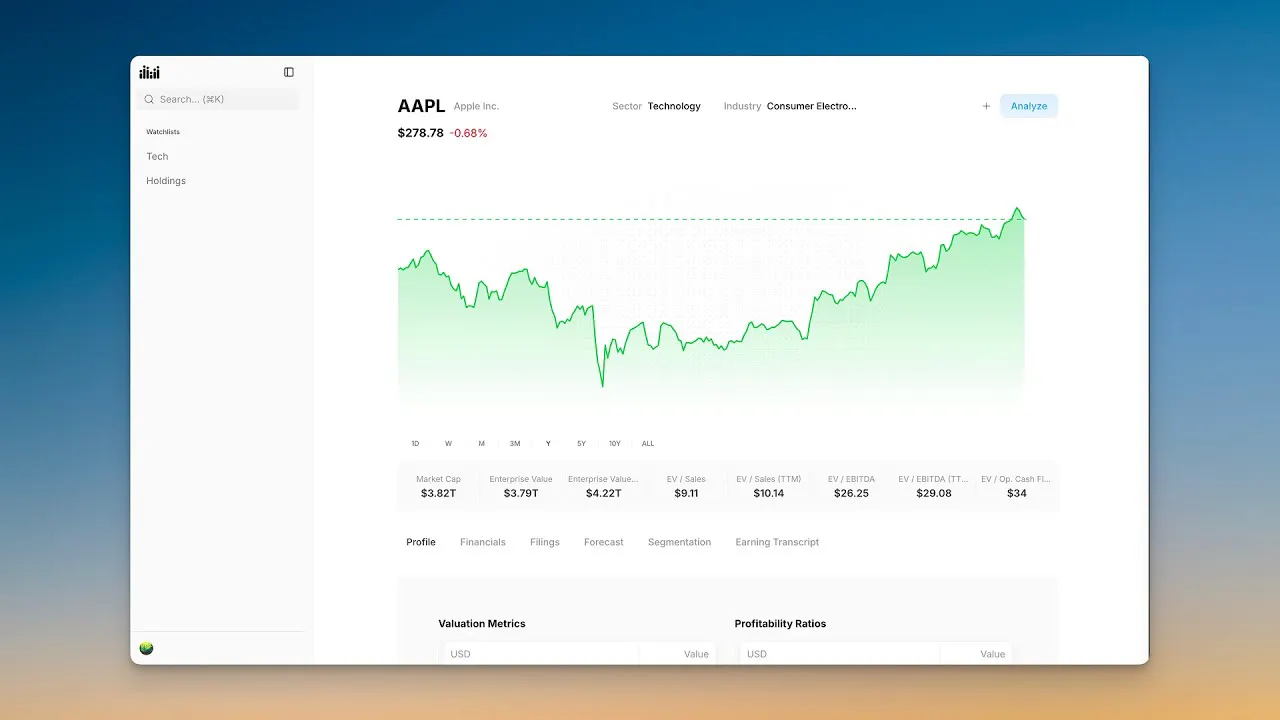The height and width of the screenshot is (720, 1280).
Task: Click the $4.22T enterprise value metric
Action: coord(603,486)
